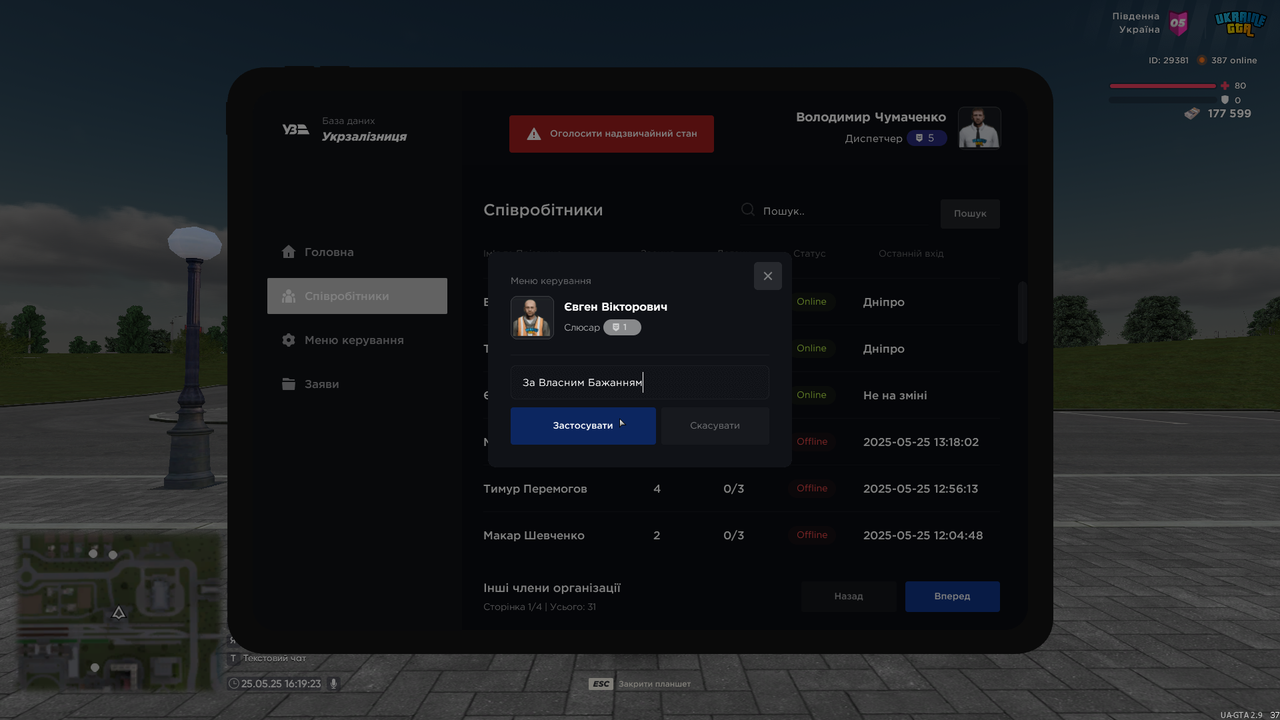Click Offline status in Макар Шевченко row
The image size is (1280, 720).
[812, 535]
